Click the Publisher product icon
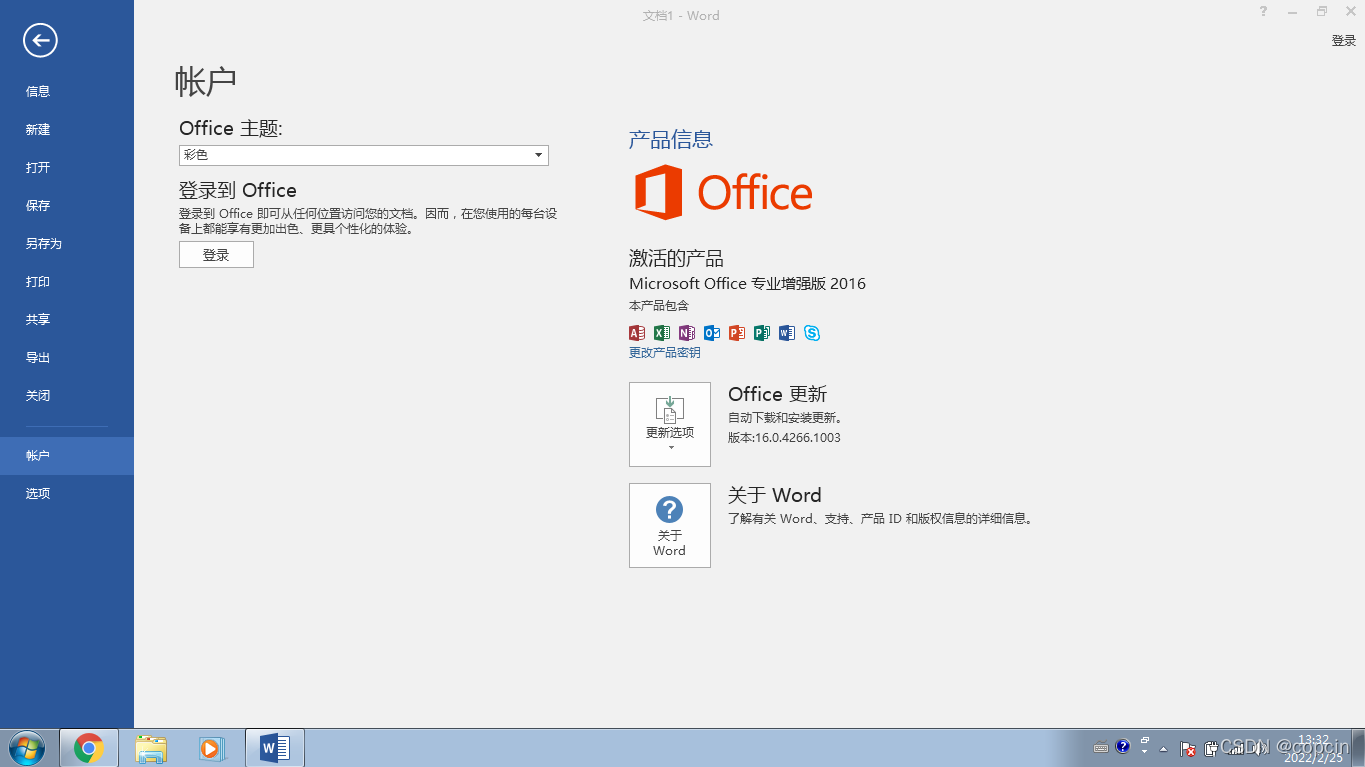 (x=762, y=333)
